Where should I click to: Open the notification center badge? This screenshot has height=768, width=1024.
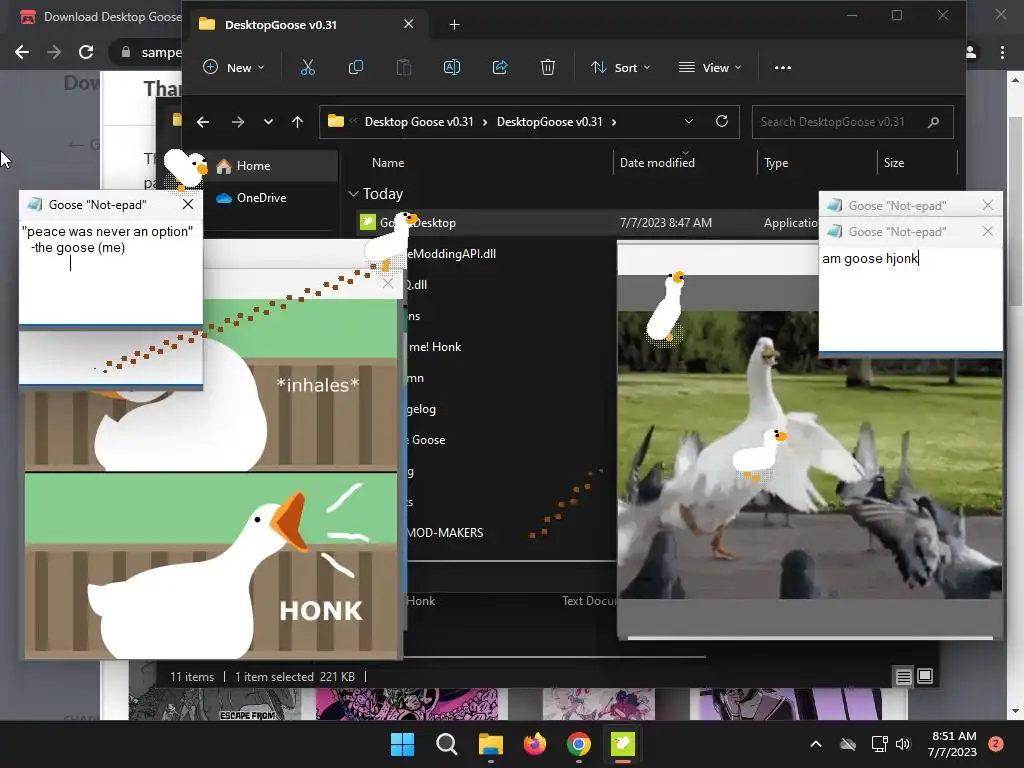pyautogui.click(x=996, y=744)
